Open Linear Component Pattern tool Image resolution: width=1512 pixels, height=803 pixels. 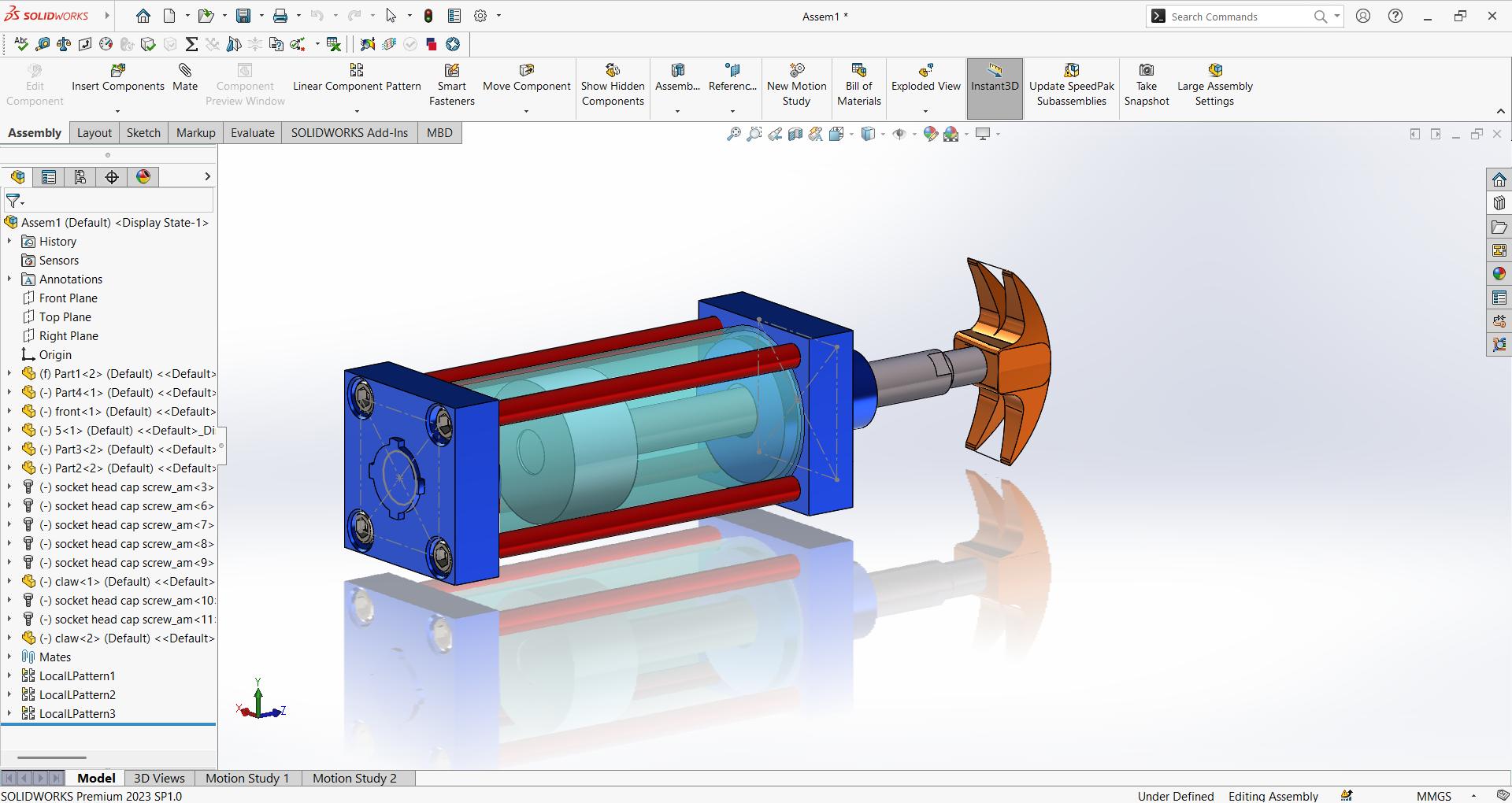(357, 78)
